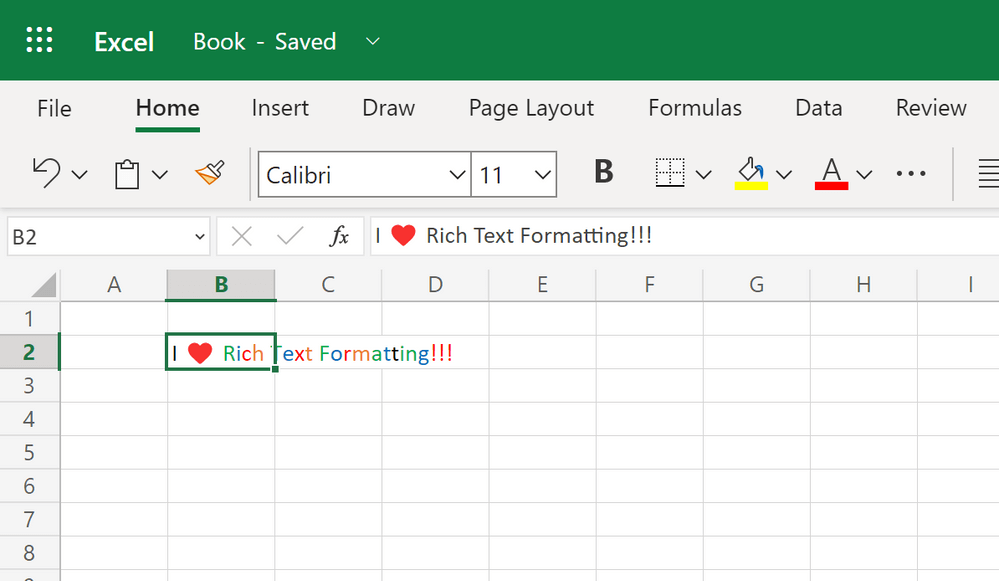
Task: Click the Select All corner triangle
Action: (x=43, y=284)
